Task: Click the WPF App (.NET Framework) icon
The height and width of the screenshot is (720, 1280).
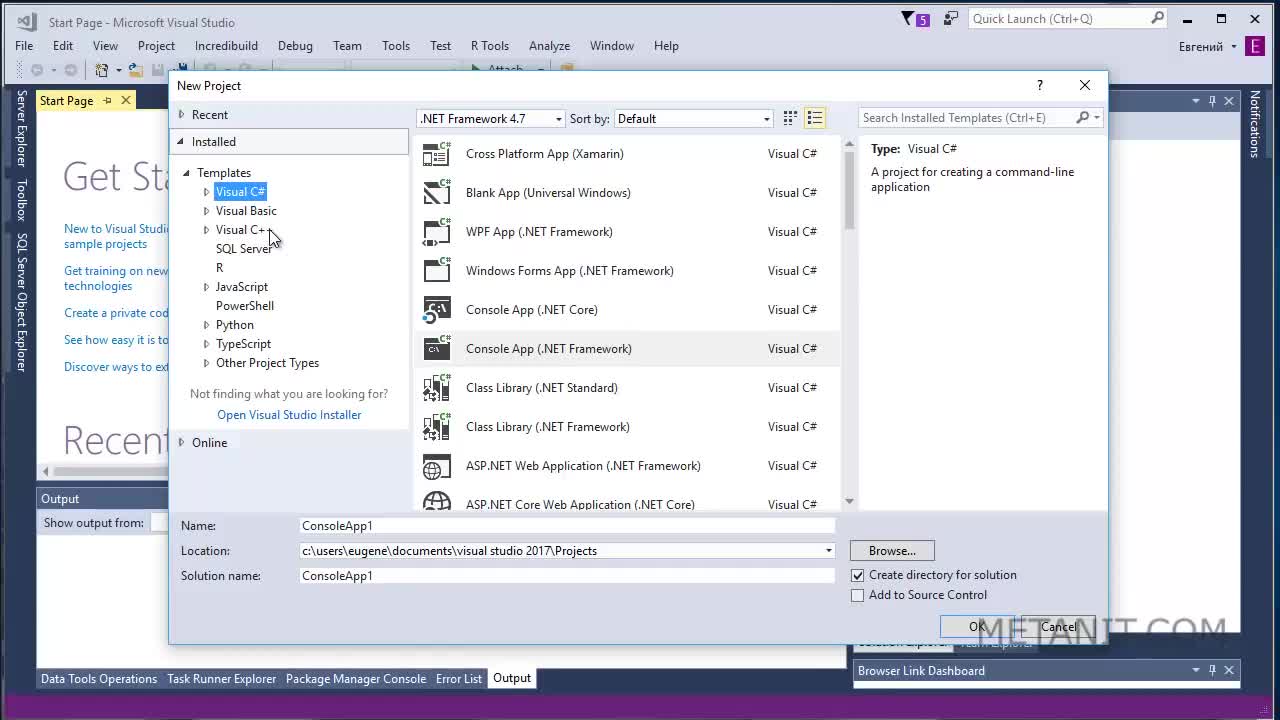Action: pyautogui.click(x=437, y=232)
